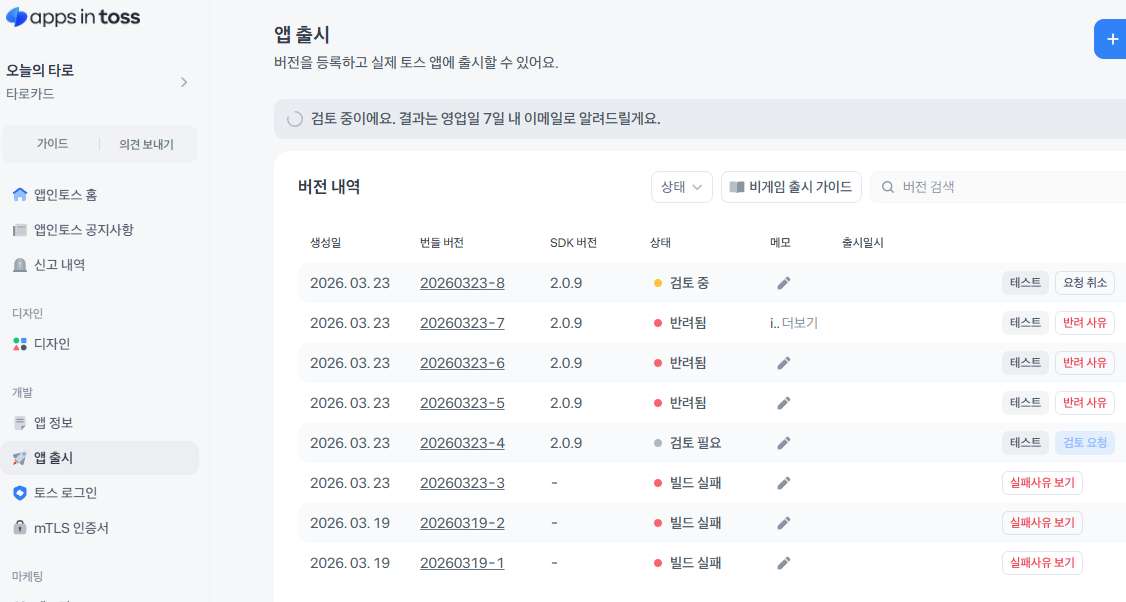Open 앱인토스 공지사항 in sidebar
The image size is (1126, 602).
pos(83,230)
